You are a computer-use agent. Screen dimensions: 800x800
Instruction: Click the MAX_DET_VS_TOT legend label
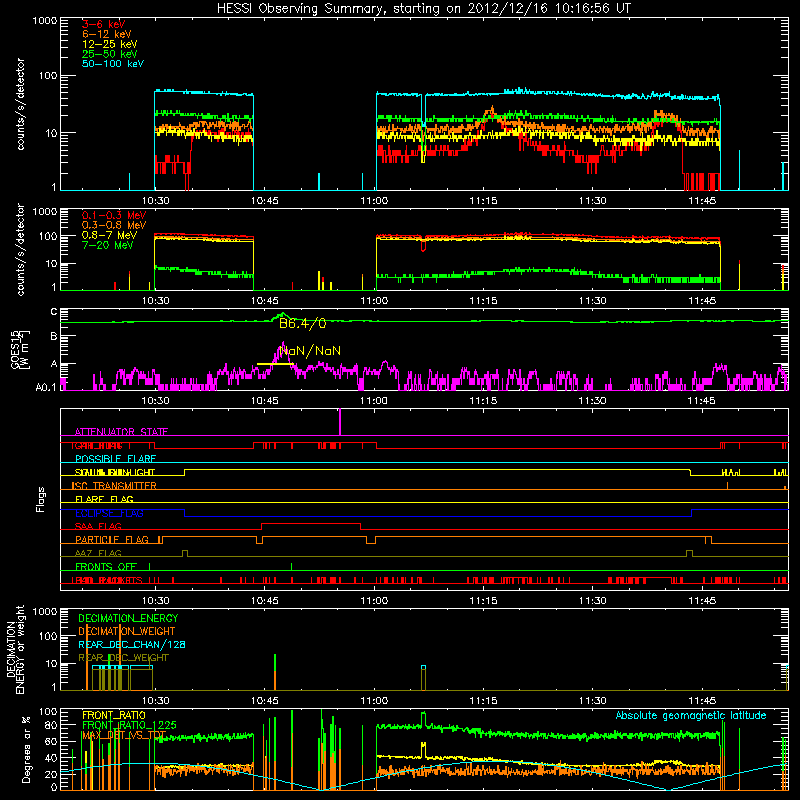coord(124,735)
